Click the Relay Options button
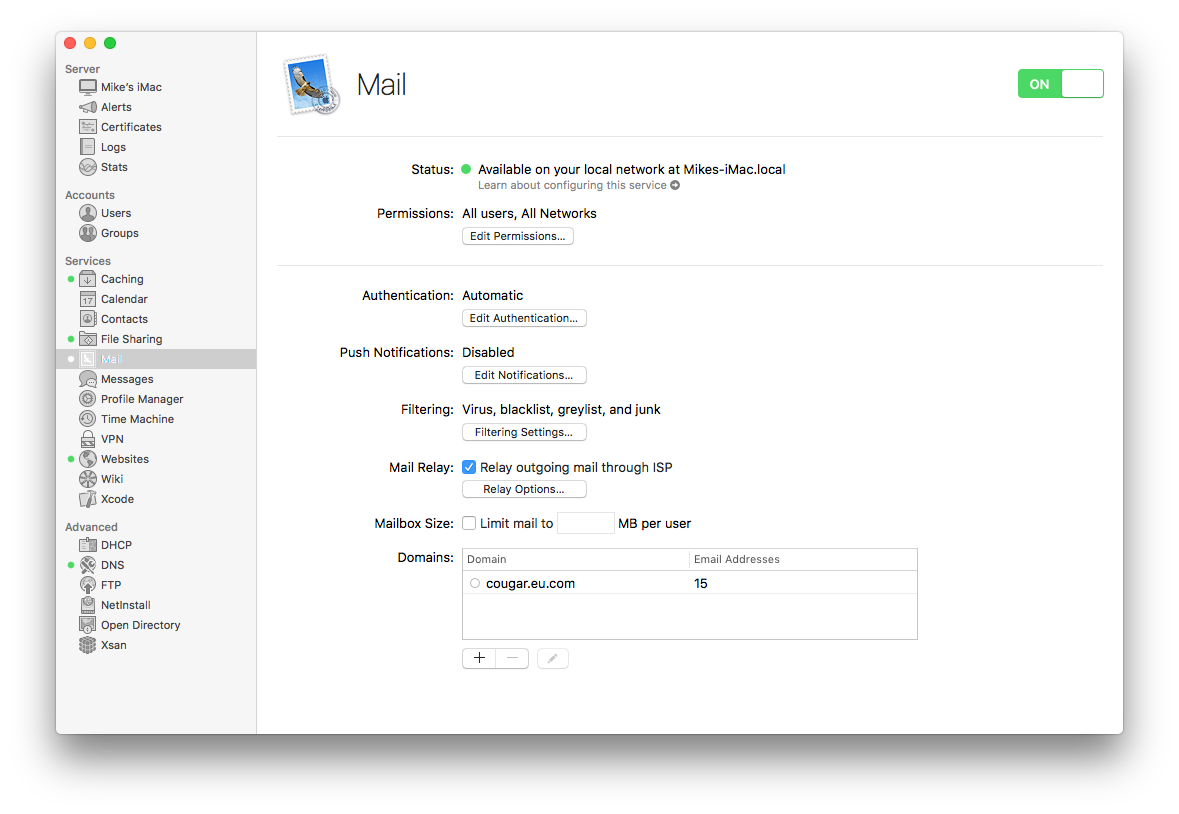The height and width of the screenshot is (814, 1179). 524,489
